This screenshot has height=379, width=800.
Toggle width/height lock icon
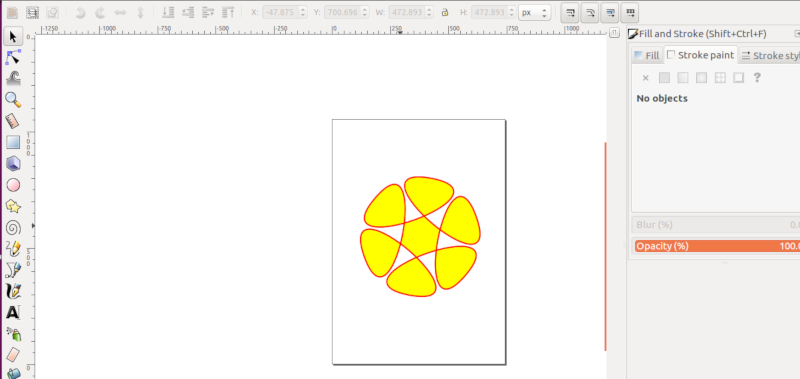(x=445, y=12)
